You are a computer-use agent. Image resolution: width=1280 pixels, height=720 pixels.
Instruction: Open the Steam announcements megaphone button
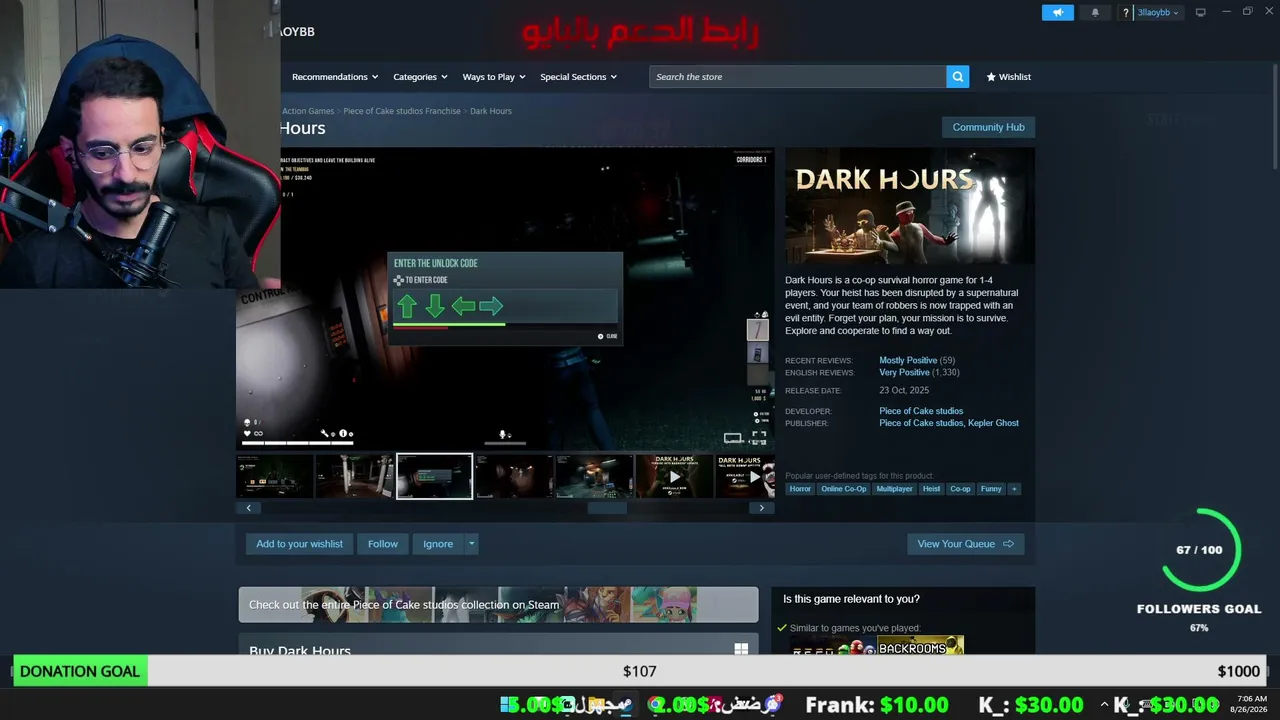coord(1057,12)
